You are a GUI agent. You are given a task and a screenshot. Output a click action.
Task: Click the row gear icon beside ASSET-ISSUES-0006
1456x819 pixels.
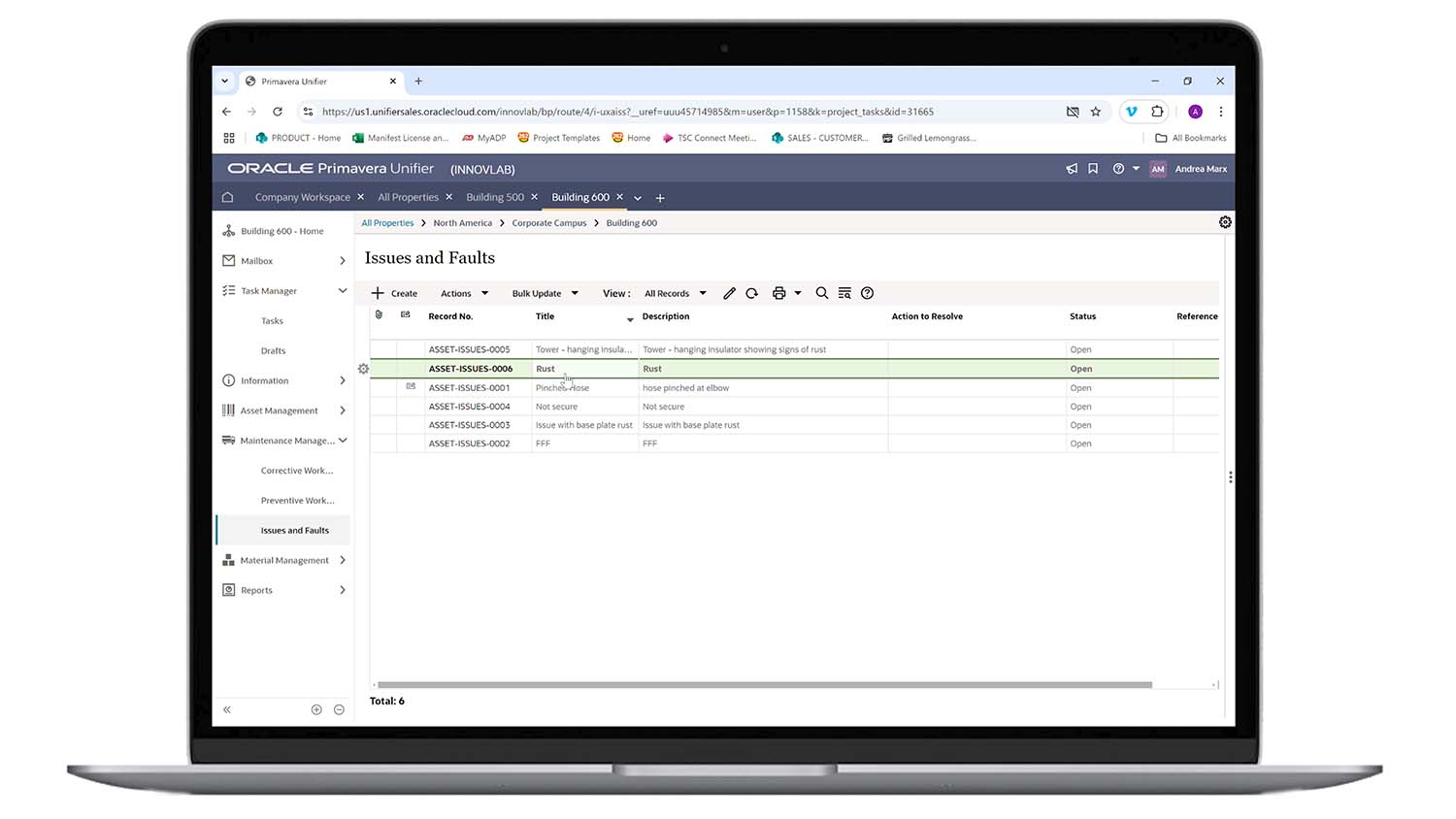[363, 369]
